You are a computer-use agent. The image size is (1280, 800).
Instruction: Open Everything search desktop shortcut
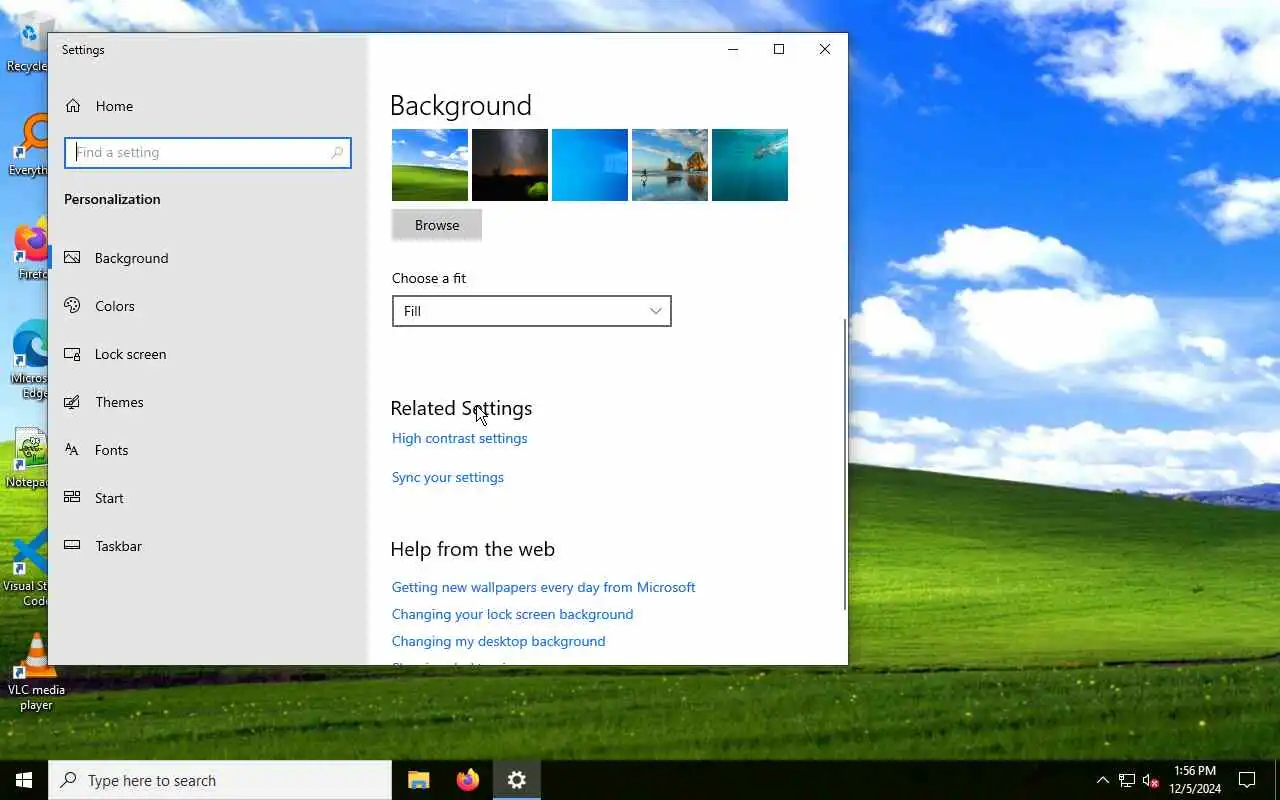pos(28,146)
